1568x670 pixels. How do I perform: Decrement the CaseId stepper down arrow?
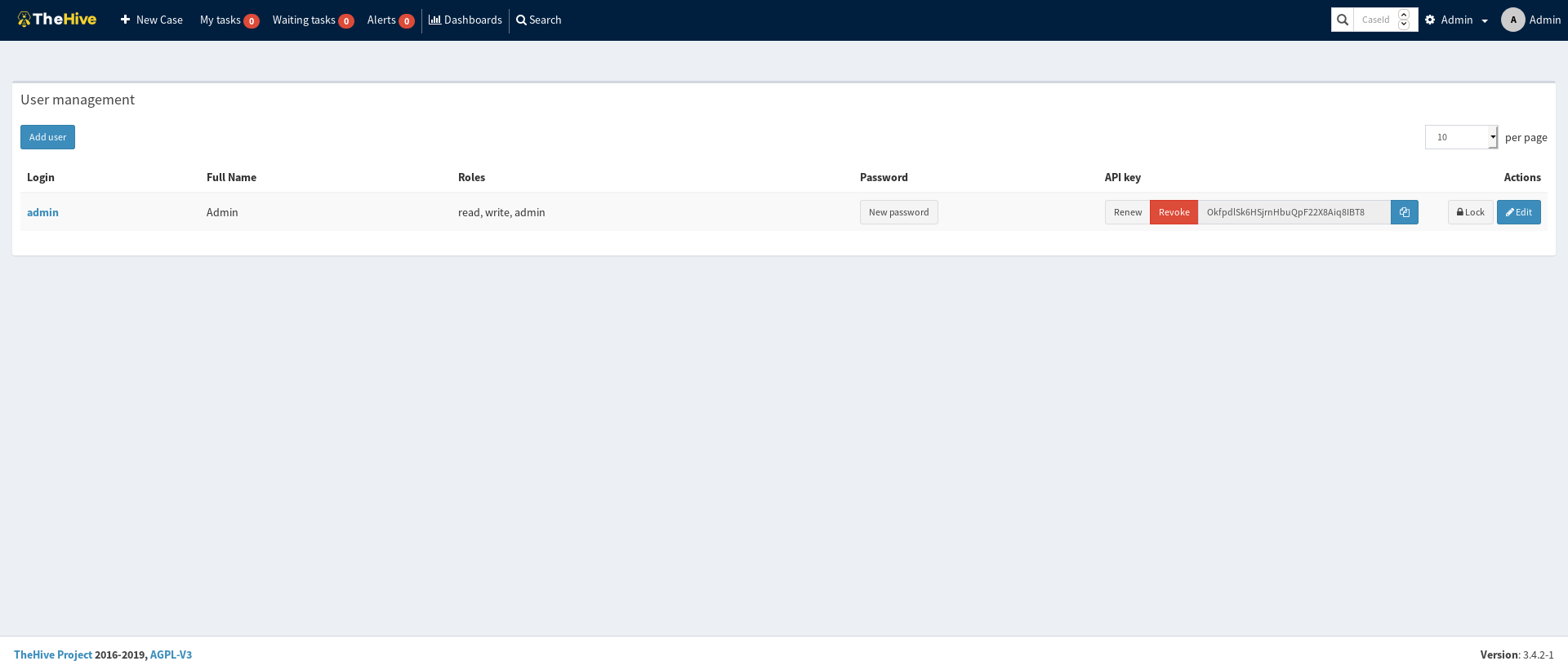tap(1404, 24)
